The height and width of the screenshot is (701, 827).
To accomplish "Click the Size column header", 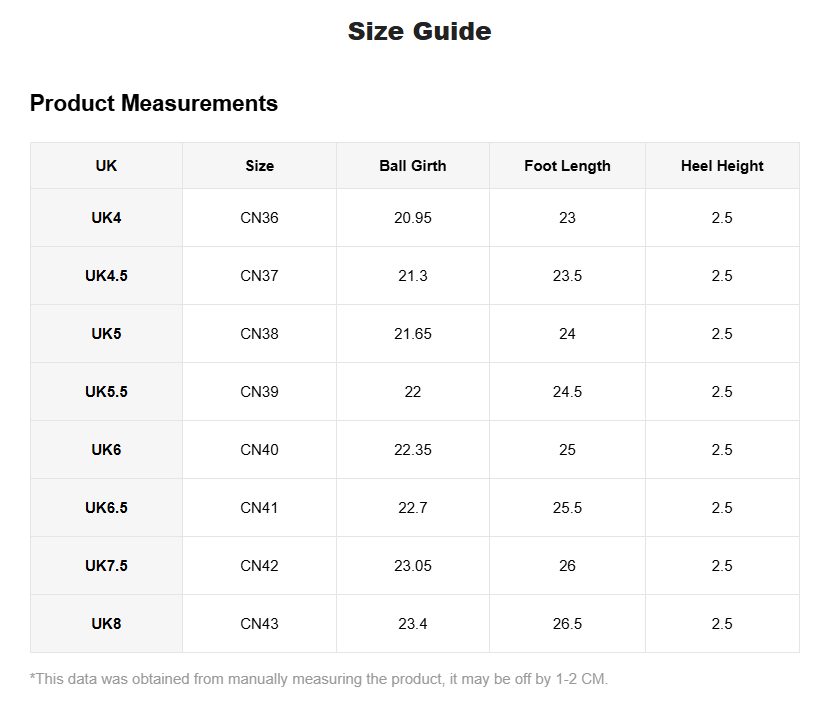I will [259, 166].
